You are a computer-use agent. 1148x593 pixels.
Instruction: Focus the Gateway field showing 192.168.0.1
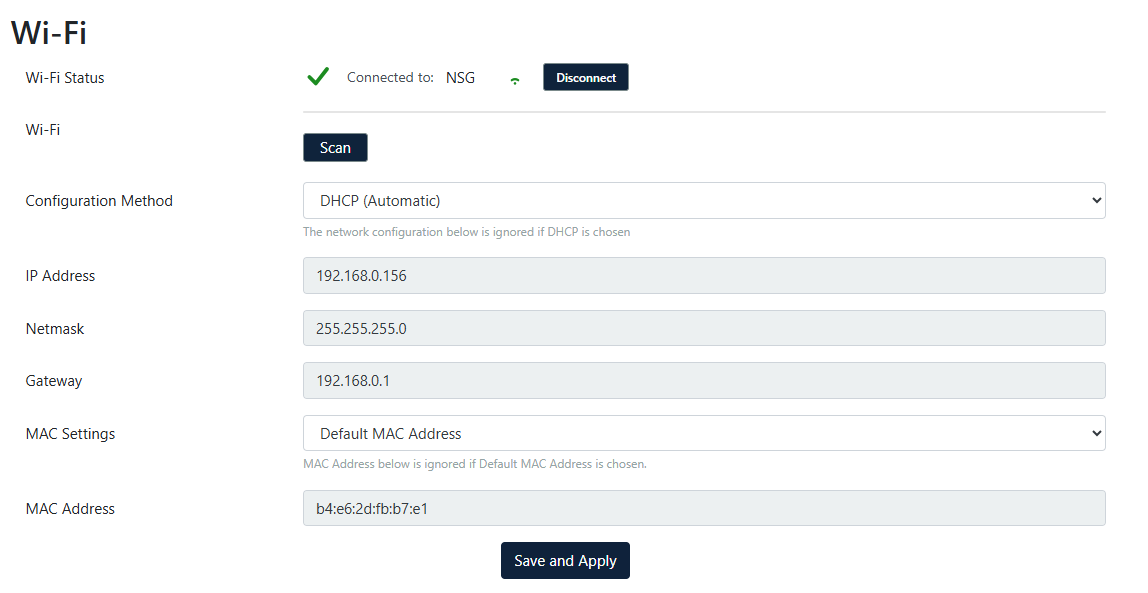[703, 381]
